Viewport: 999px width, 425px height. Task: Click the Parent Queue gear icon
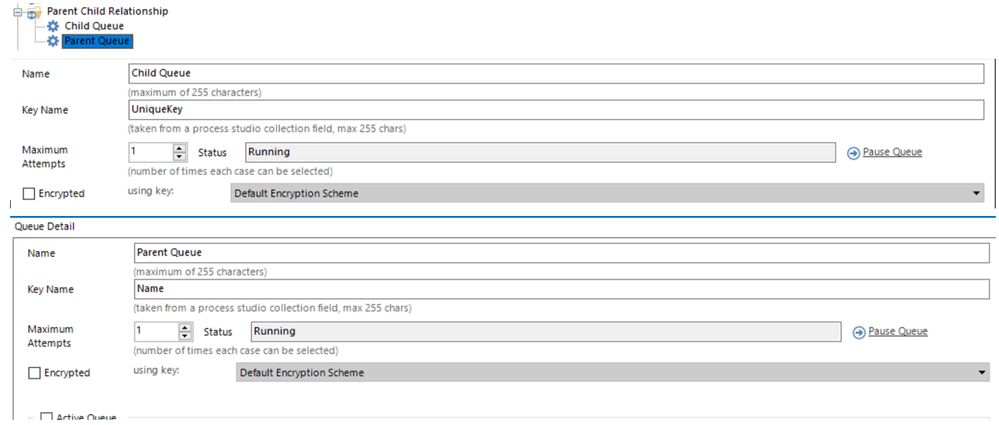coord(54,41)
